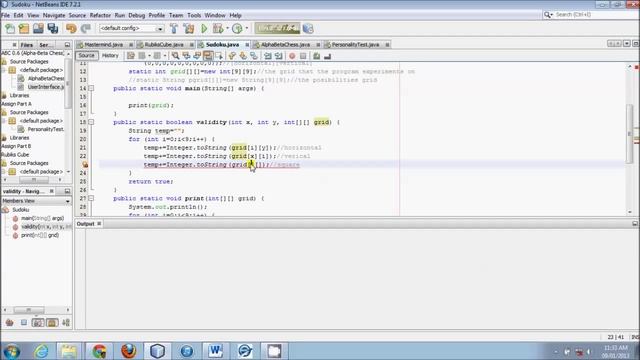
Task: Click the Last Edit editor toolbar icon
Action: tap(131, 56)
